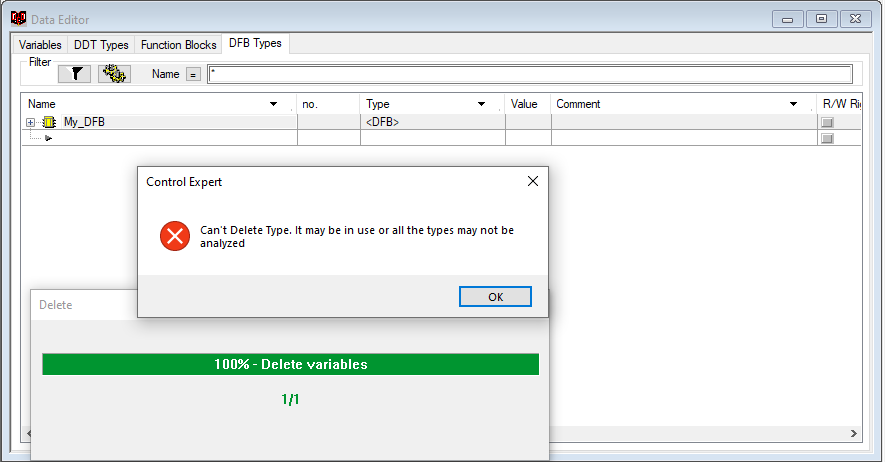Click the Data Editor application icon
The image size is (885, 462).
pos(18,19)
